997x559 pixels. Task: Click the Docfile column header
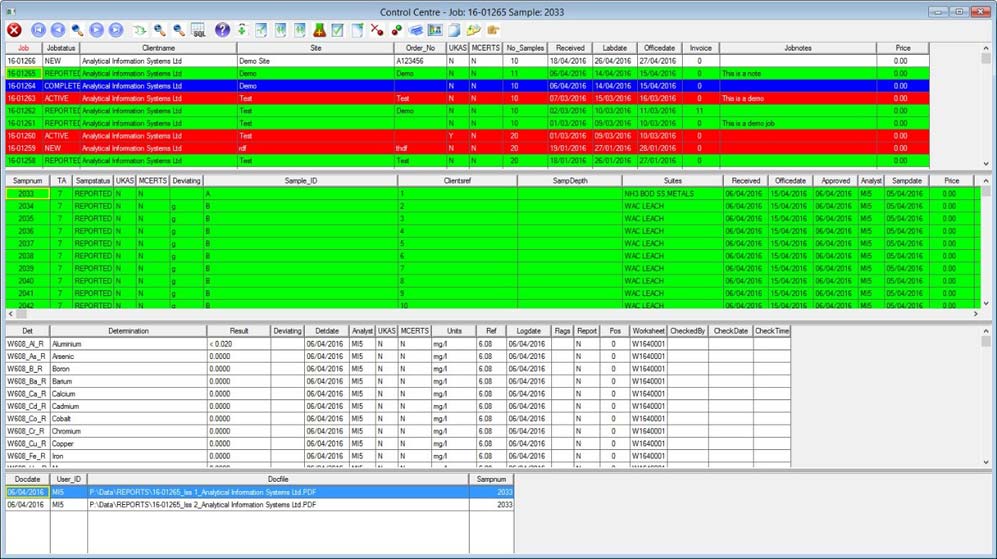pyautogui.click(x=278, y=480)
